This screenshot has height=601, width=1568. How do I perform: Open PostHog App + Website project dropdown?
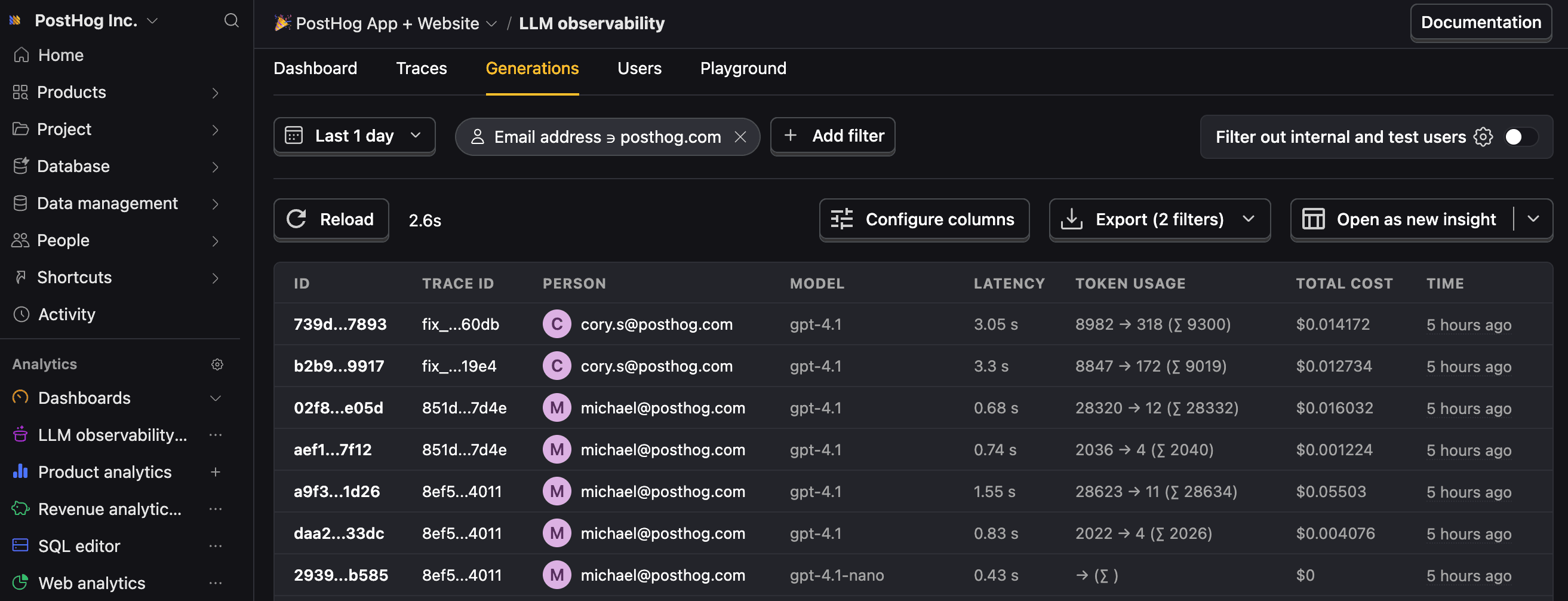[396, 23]
